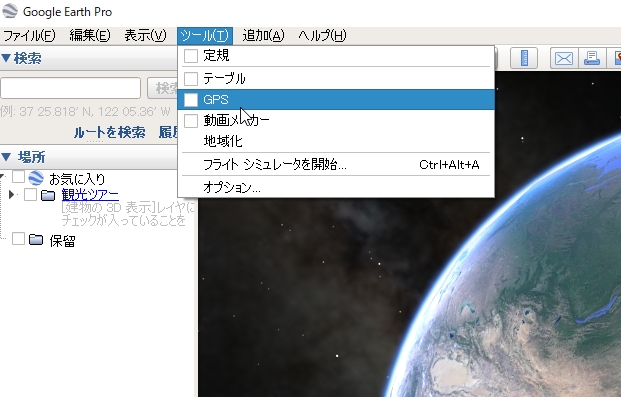This screenshot has height=397, width=621.
Task: Click the folder icon beside 観光ツアー
Action: pos(48,195)
